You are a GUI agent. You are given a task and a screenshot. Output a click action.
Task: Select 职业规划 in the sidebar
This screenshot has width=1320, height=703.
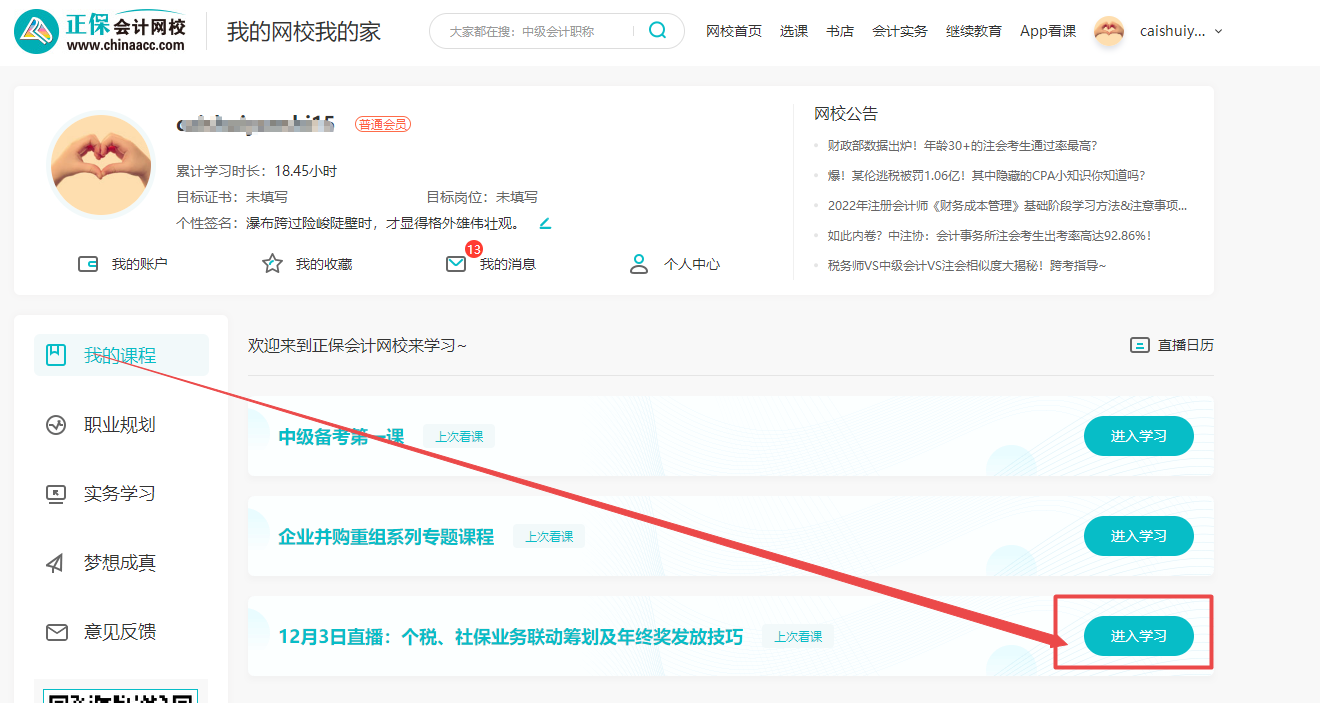point(121,425)
